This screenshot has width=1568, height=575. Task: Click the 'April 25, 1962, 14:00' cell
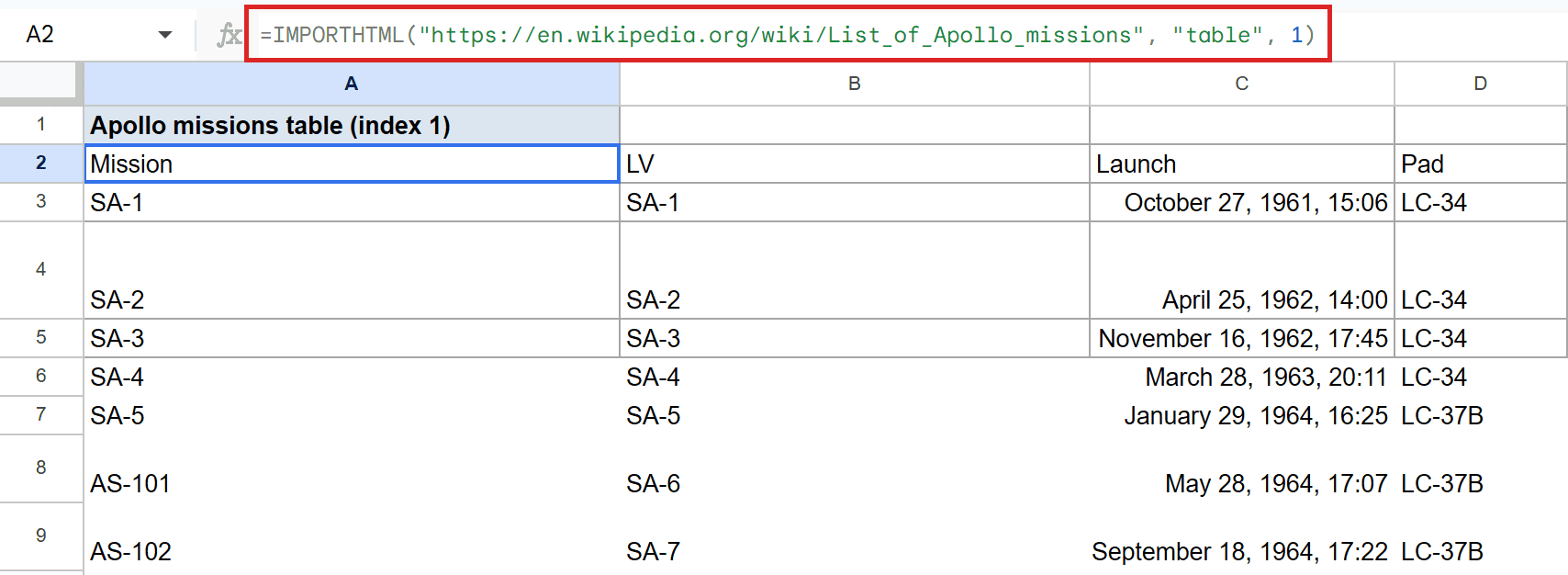1242,270
